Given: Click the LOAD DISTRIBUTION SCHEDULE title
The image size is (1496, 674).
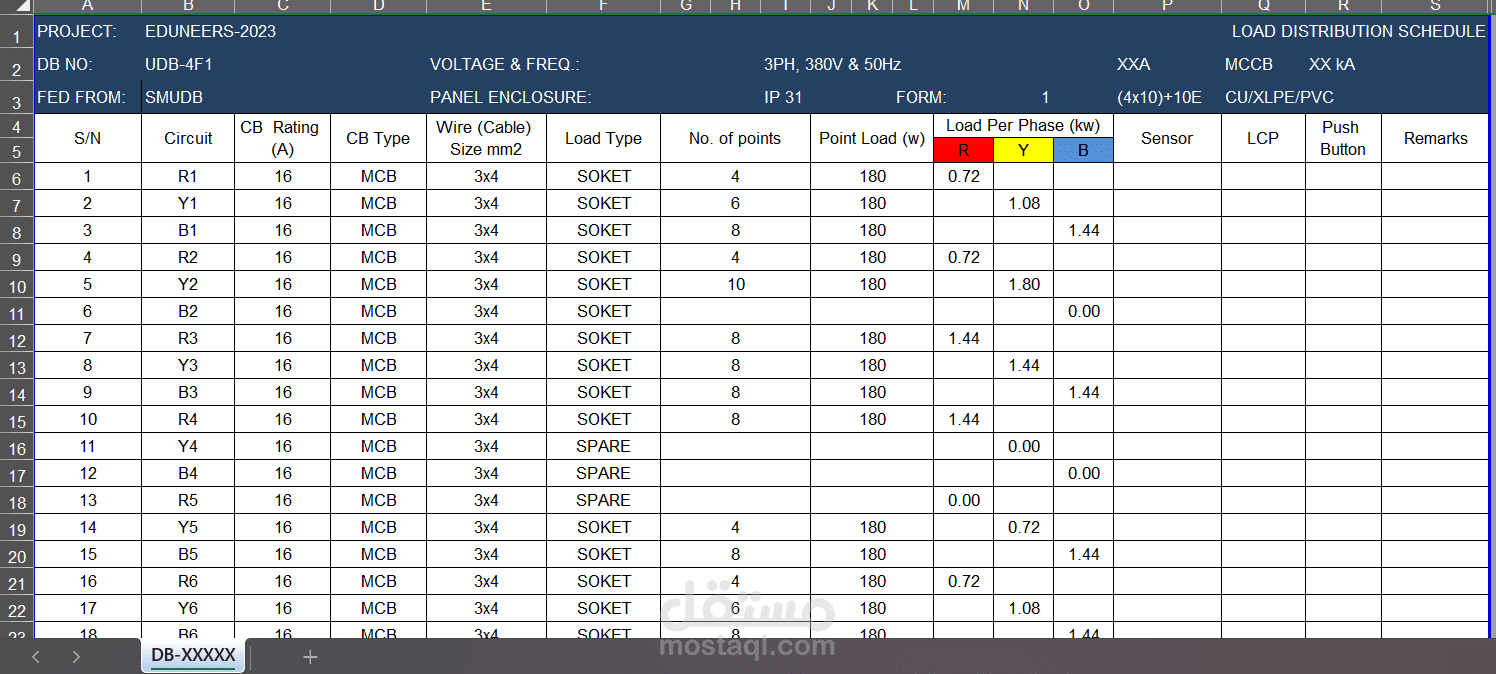Looking at the screenshot, I should pyautogui.click(x=1358, y=31).
